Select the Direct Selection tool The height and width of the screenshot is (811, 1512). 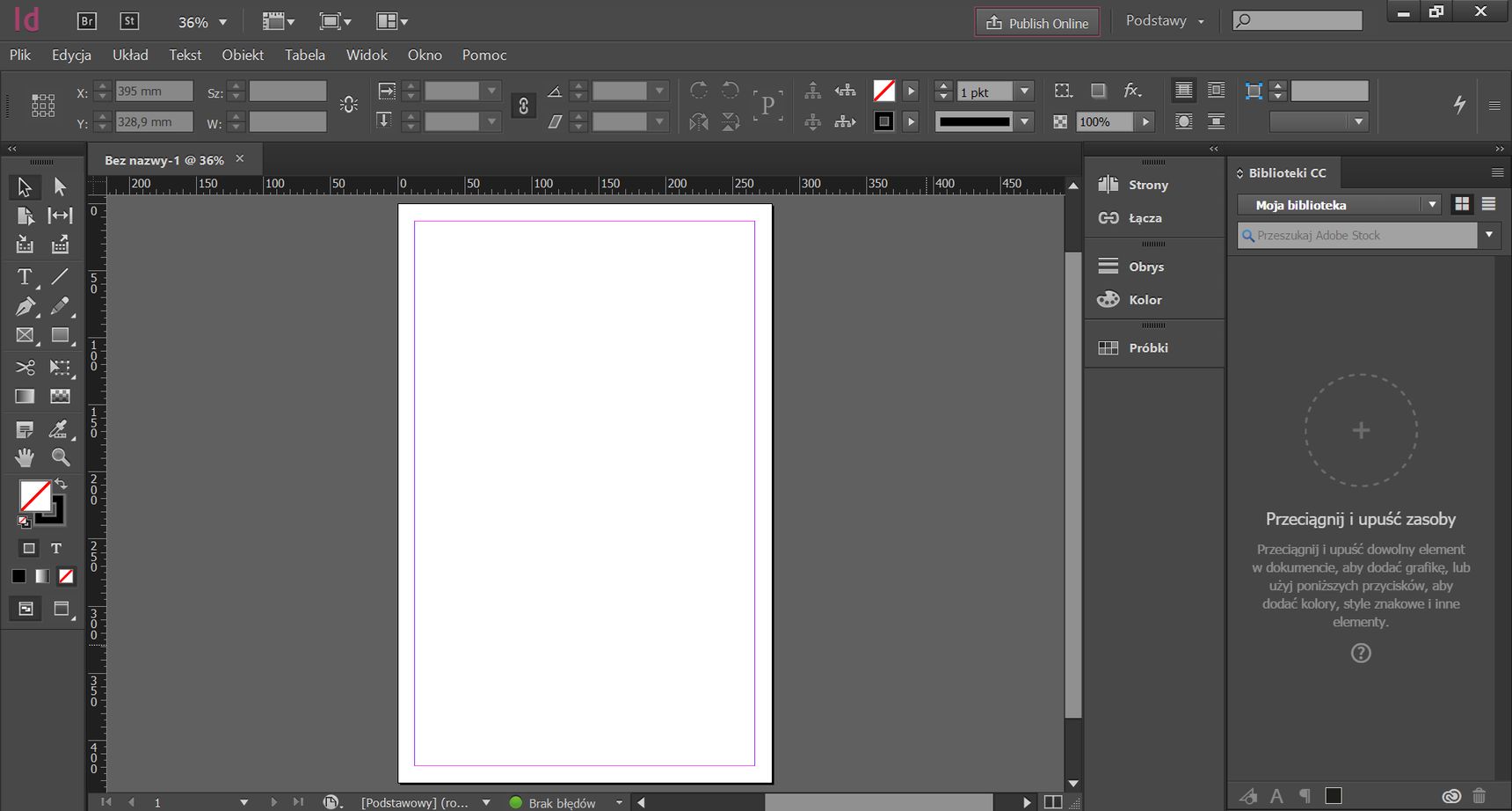(60, 186)
